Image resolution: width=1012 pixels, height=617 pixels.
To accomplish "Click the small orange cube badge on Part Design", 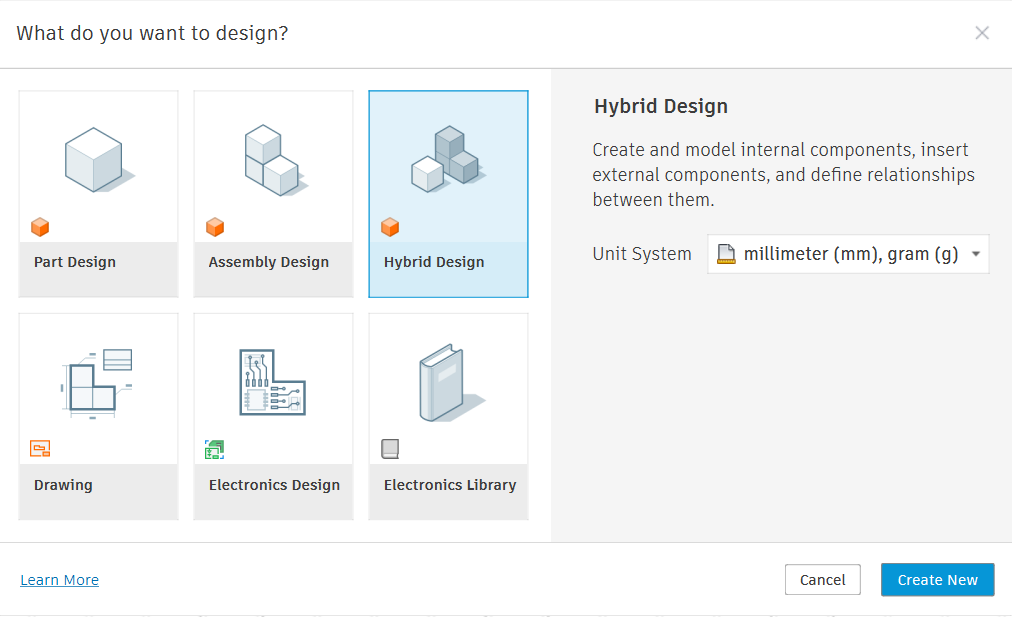I will tap(40, 227).
